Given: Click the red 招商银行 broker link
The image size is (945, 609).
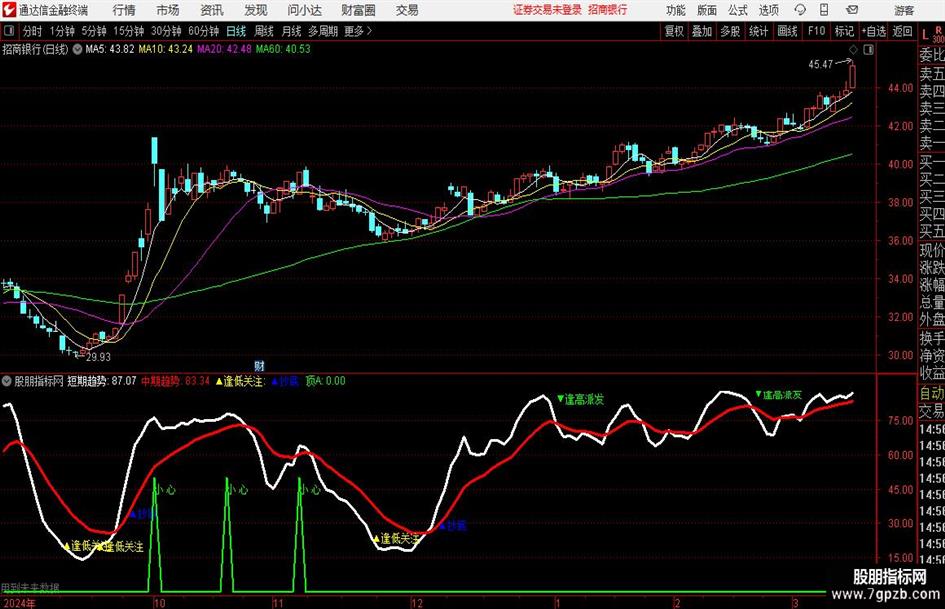Looking at the screenshot, I should (x=608, y=10).
